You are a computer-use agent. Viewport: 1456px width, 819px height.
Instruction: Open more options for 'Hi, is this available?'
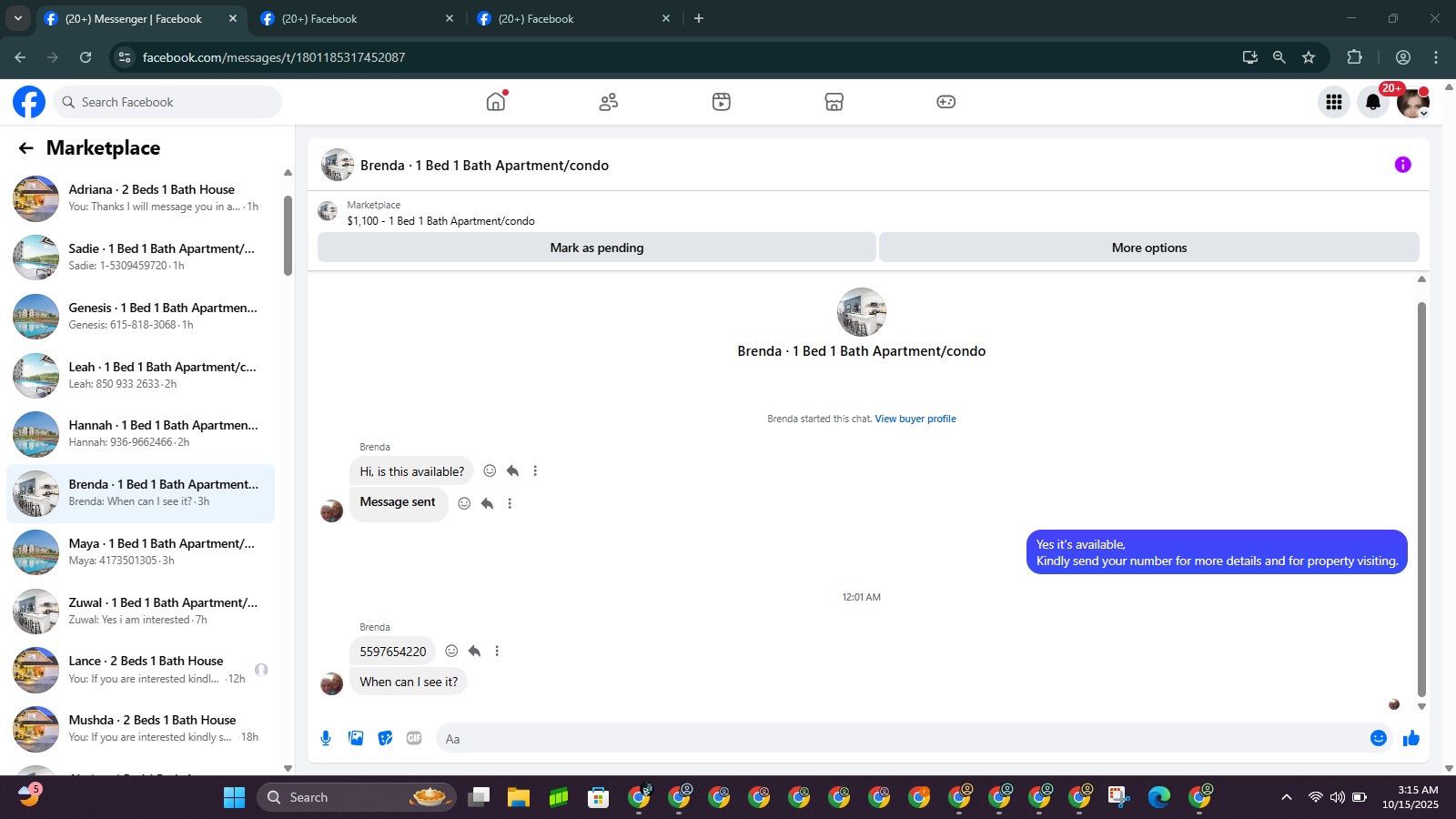pos(535,470)
